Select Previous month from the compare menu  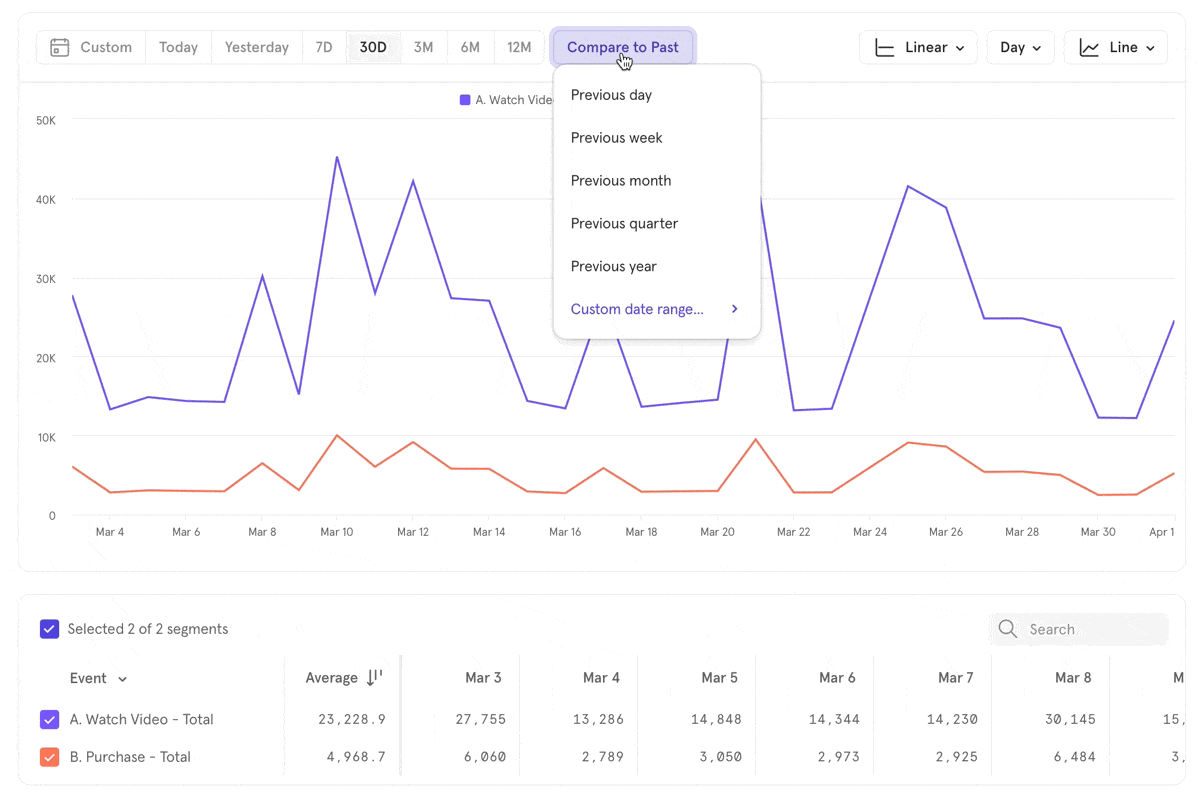point(621,181)
